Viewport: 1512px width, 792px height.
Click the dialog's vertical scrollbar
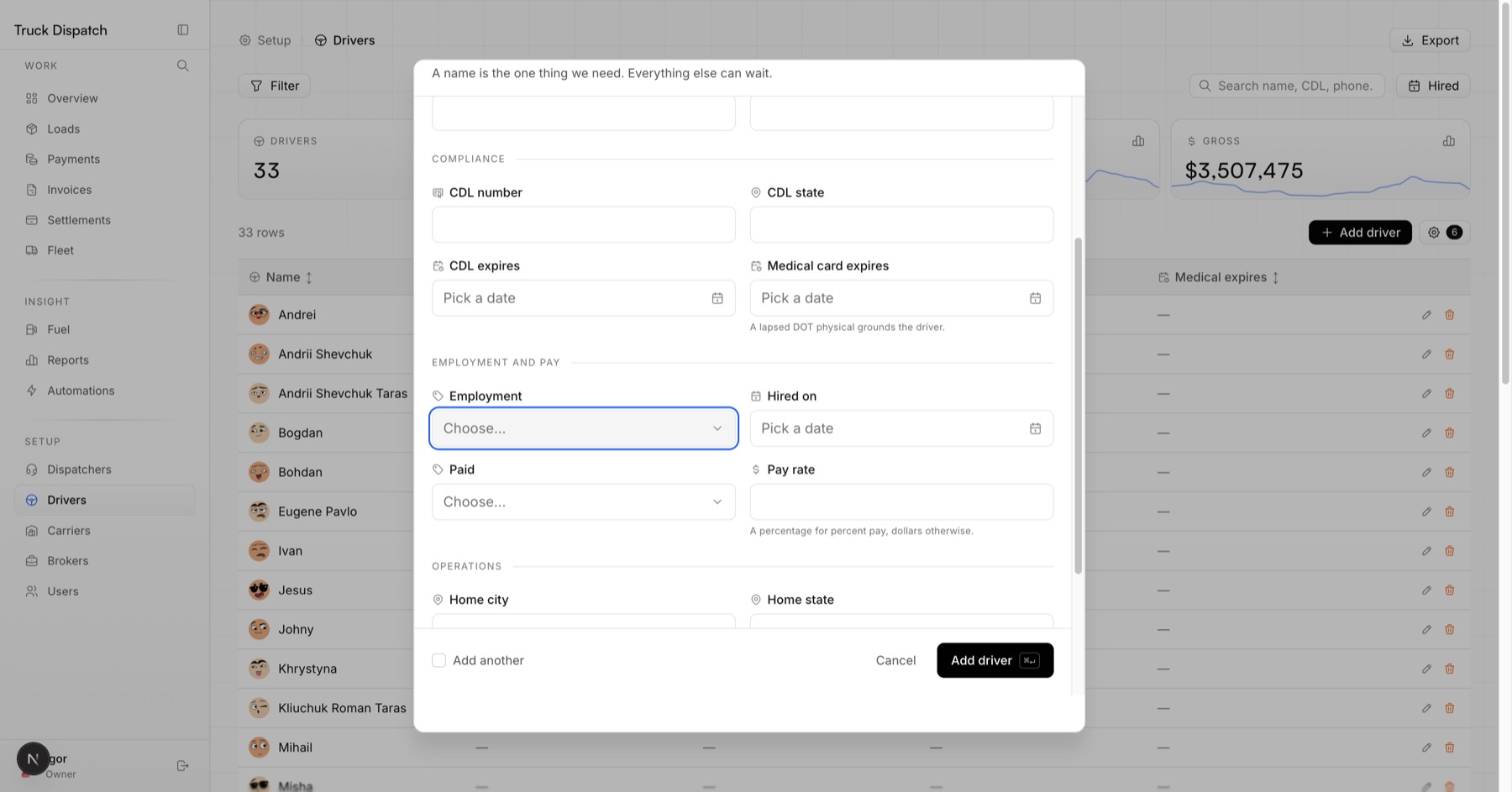(1078, 406)
